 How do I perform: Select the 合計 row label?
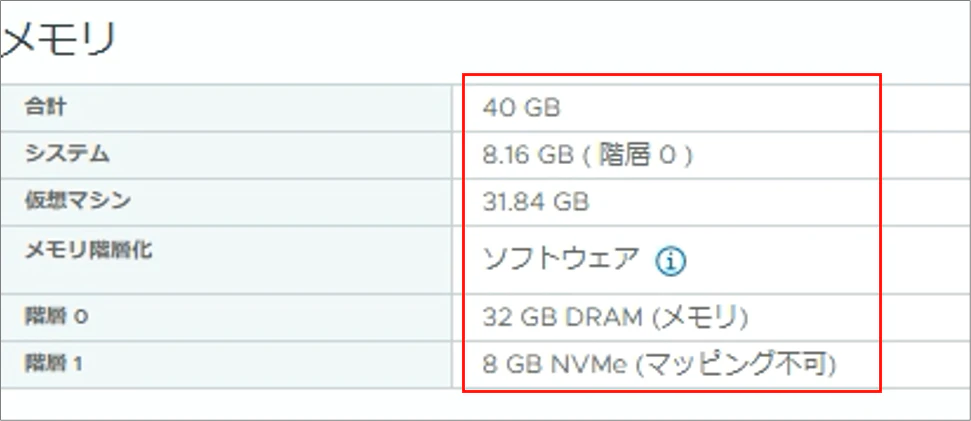45,106
